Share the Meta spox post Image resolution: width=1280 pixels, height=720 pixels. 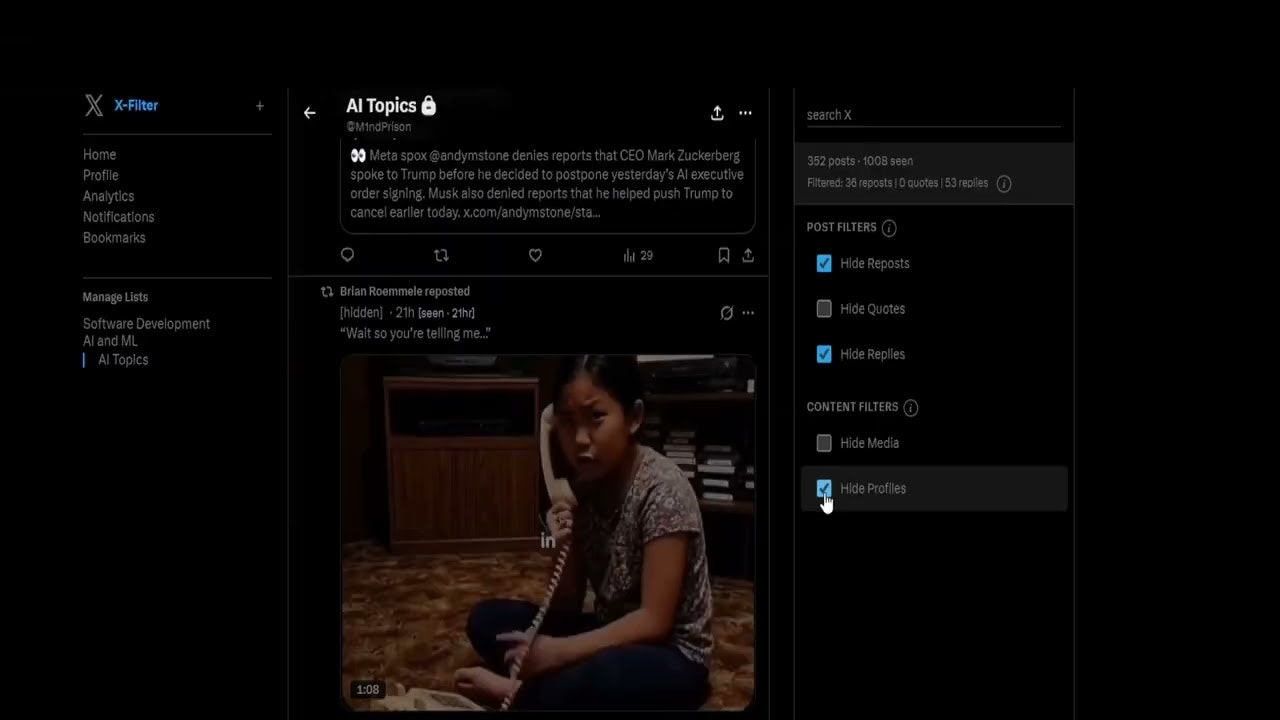748,256
